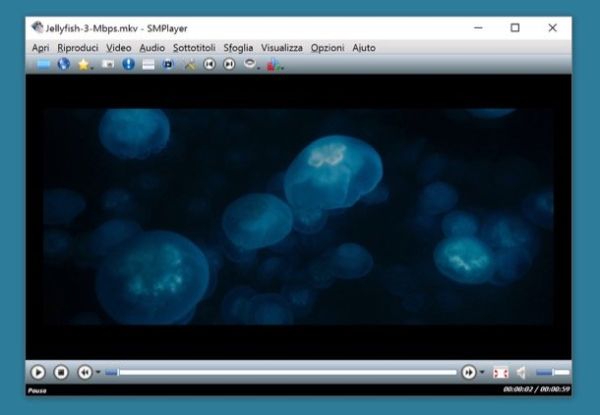
Task: Expand the forward button dropdown arrow
Action: click(x=481, y=373)
